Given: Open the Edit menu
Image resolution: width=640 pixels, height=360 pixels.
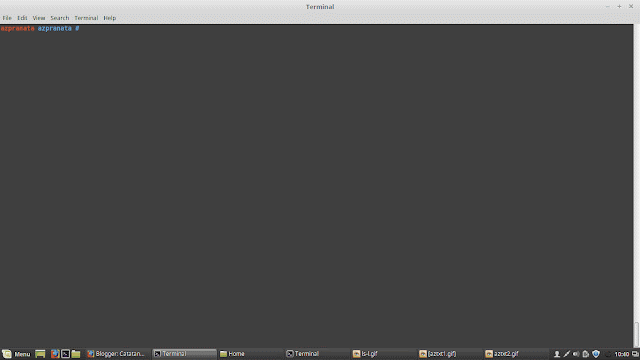Looking at the screenshot, I should tap(22, 18).
